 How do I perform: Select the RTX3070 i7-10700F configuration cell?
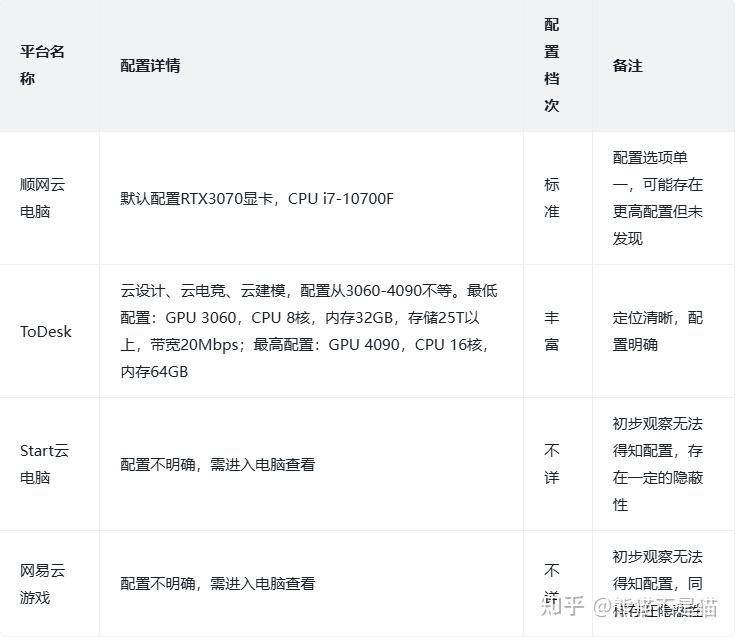click(311, 198)
